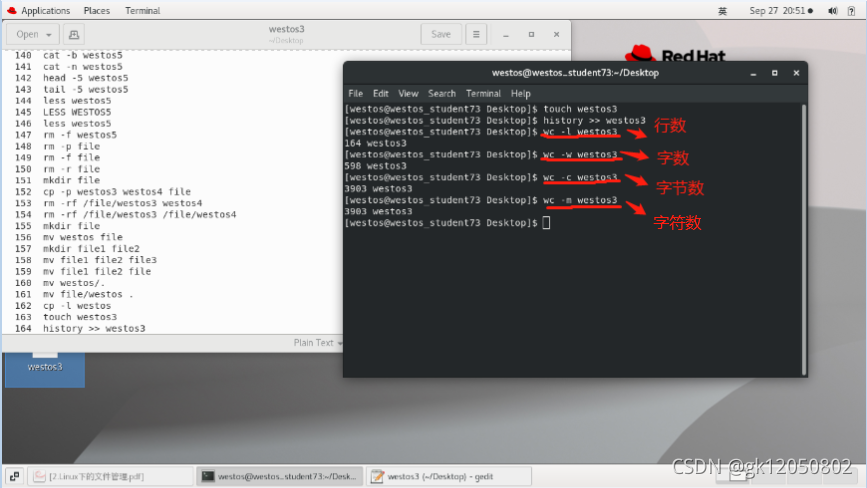Click the terminal icon in taskbar
This screenshot has height=488, width=867.
[x=208, y=476]
